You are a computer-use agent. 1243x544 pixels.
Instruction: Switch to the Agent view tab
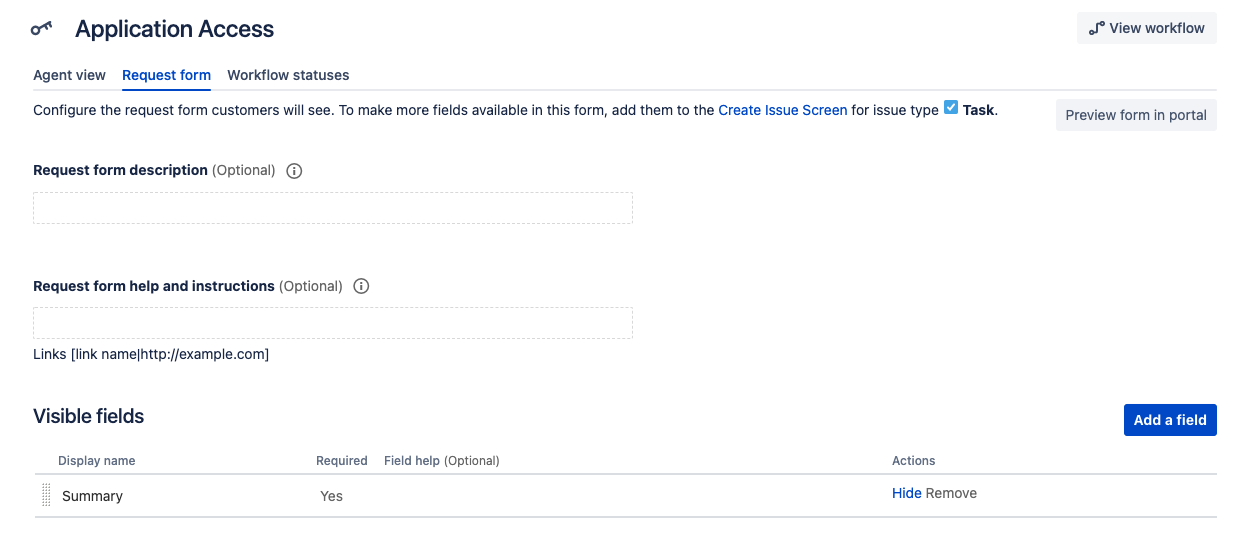(x=69, y=75)
